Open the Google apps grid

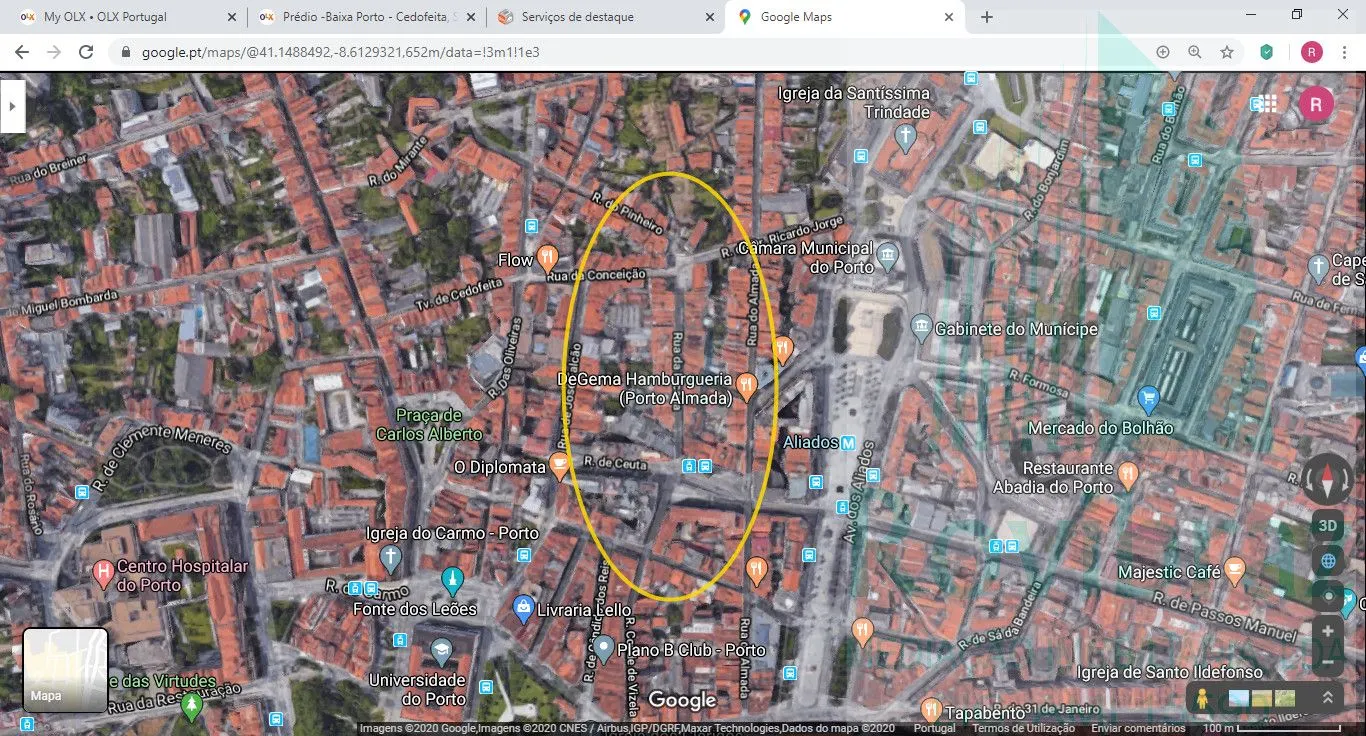[x=1267, y=104]
